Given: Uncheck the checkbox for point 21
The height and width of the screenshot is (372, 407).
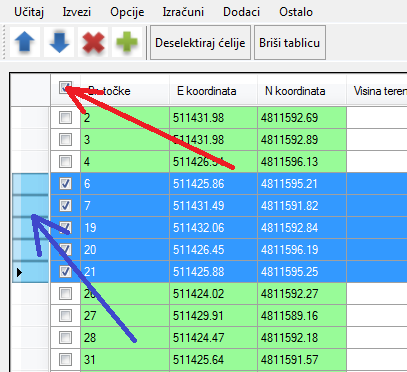Looking at the screenshot, I should 65,272.
